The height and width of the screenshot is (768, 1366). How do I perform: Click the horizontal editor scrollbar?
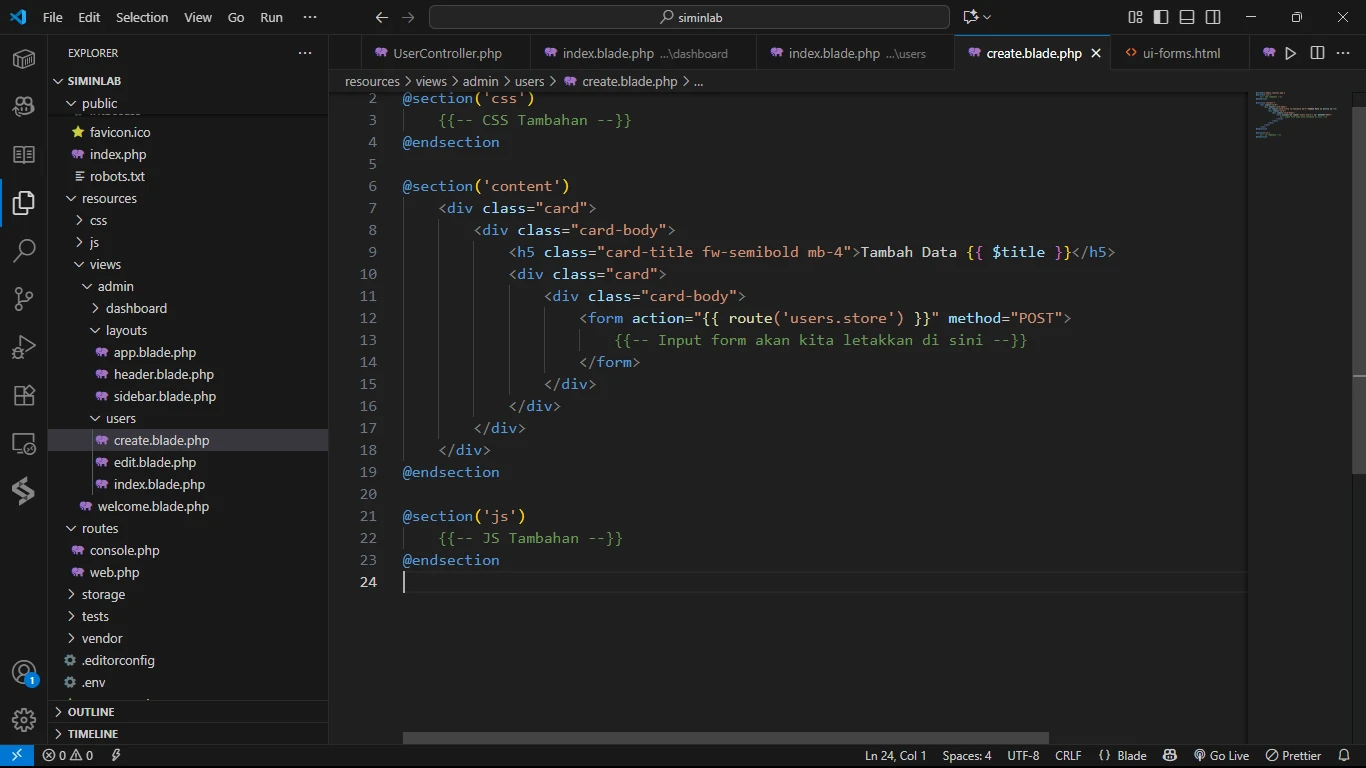coord(725,738)
